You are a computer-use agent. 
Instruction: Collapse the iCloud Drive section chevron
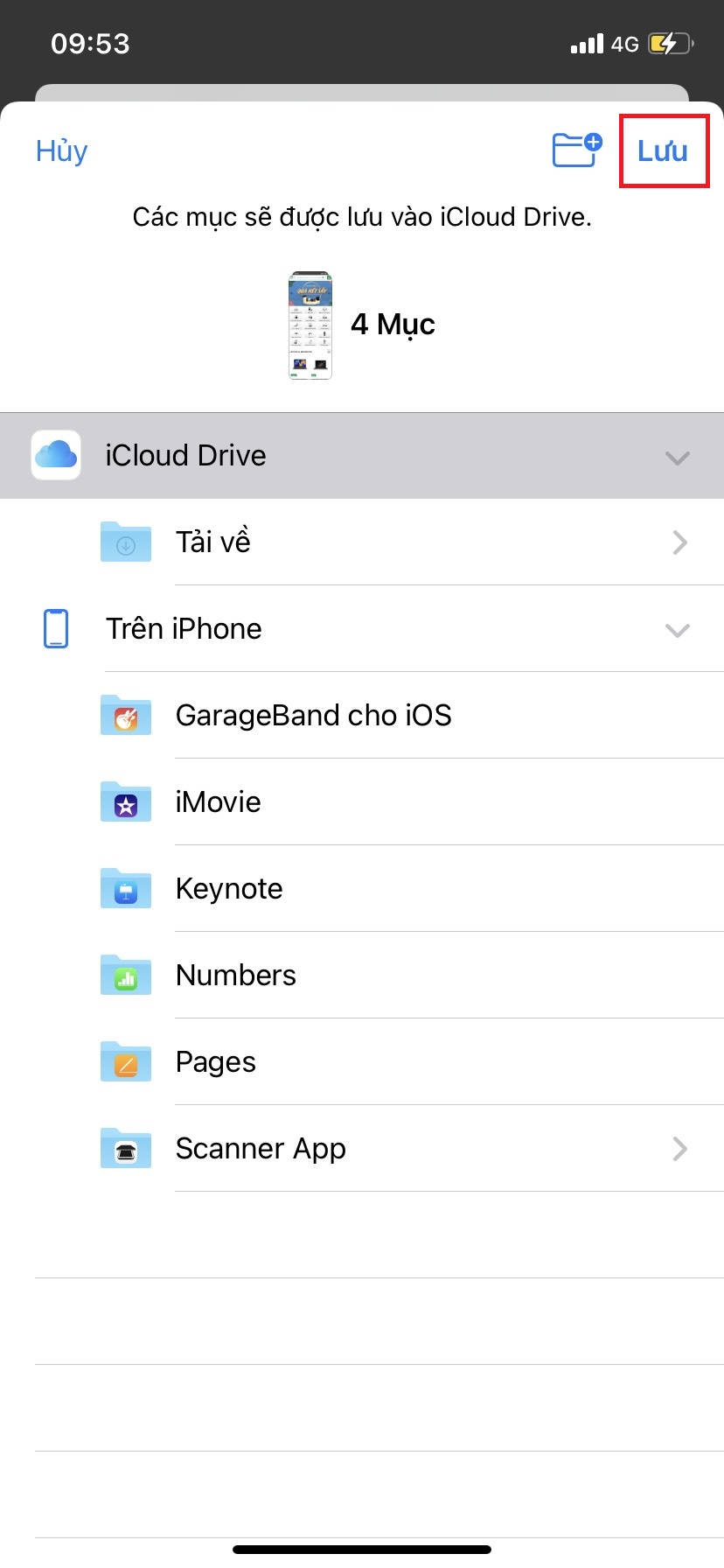[678, 457]
